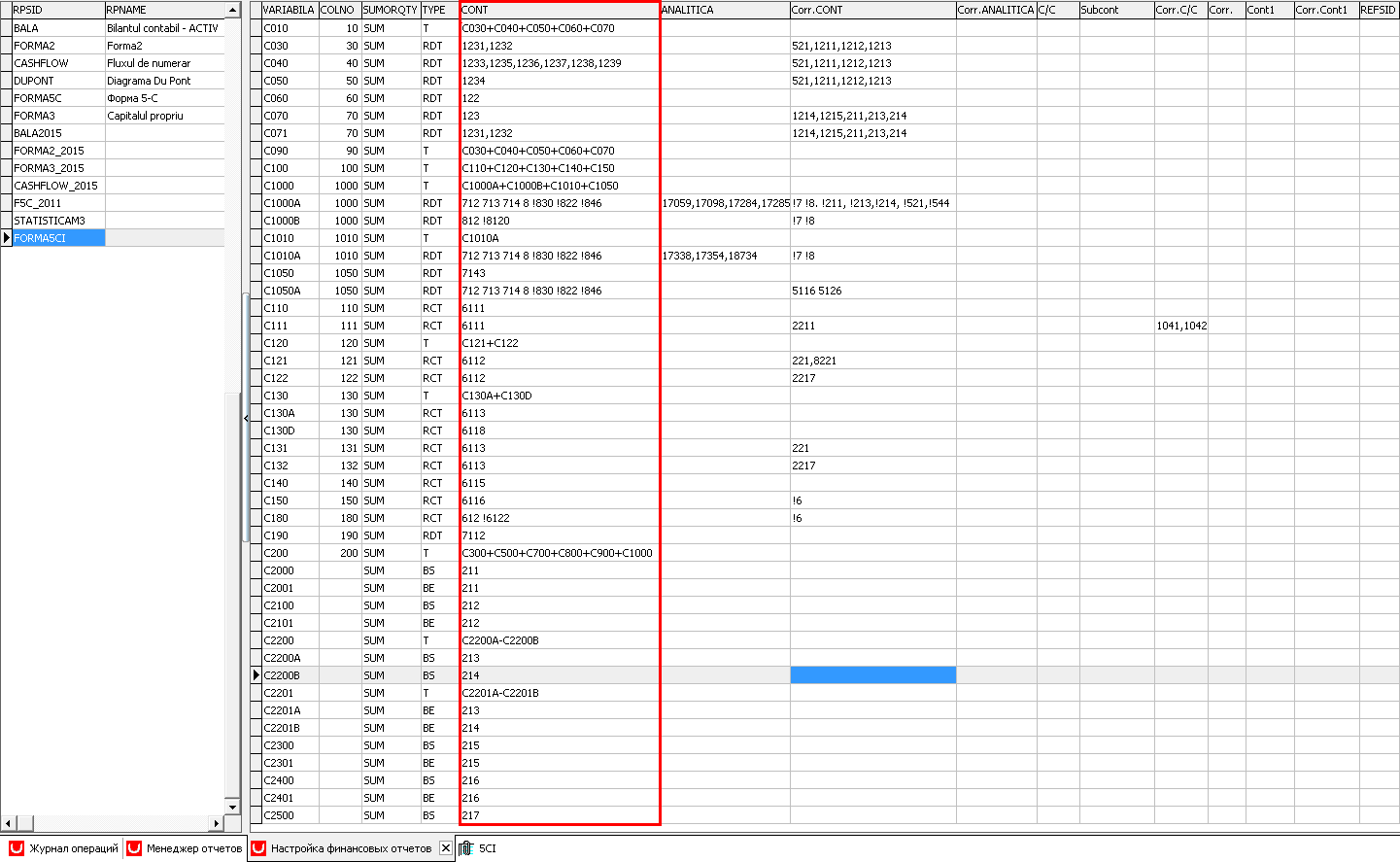Close the Настройка финансовых отчетов tab
This screenshot has height=862, width=1400.
point(446,848)
